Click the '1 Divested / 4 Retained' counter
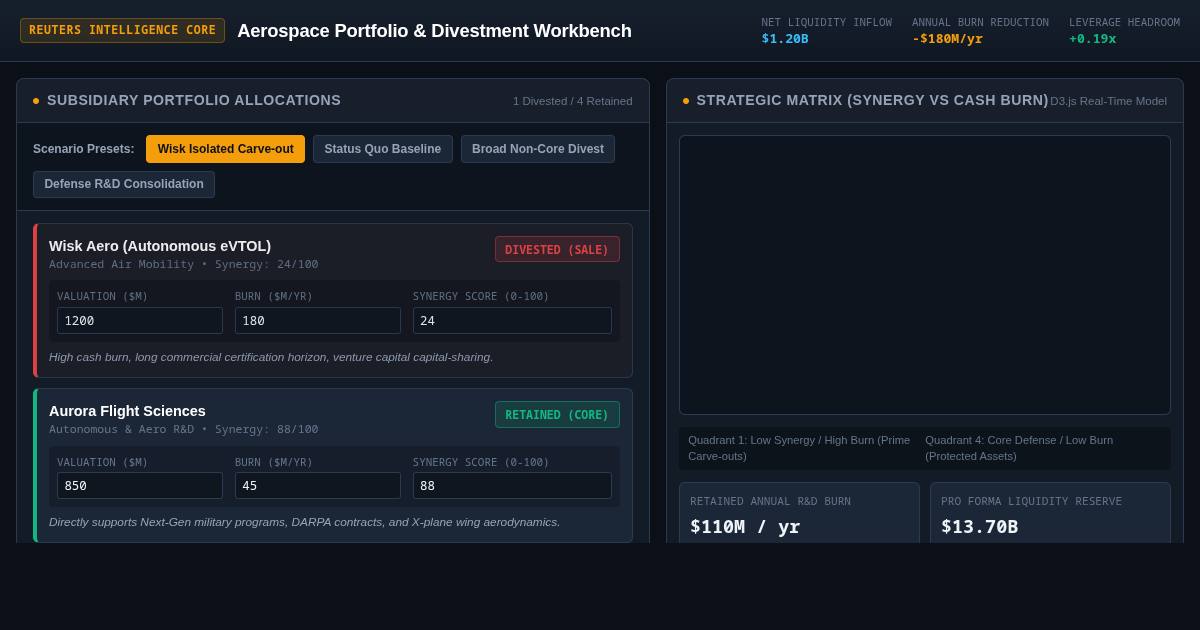 coord(573,101)
